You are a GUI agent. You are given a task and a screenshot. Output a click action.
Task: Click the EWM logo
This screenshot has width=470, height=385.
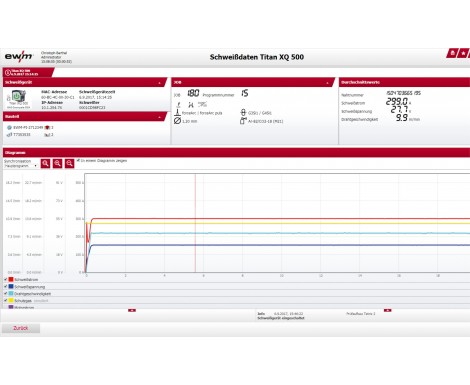click(x=19, y=57)
